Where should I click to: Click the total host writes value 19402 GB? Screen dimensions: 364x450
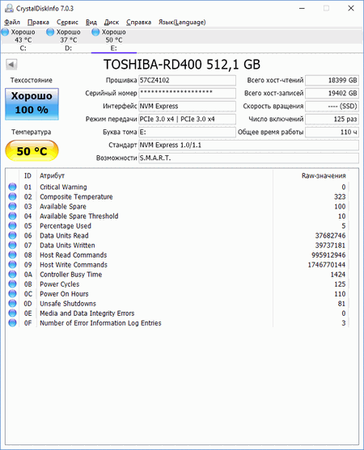(x=332, y=93)
